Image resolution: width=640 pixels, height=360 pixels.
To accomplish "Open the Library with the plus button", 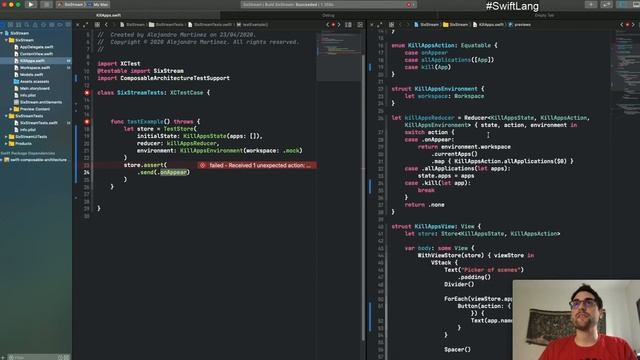I will pyautogui.click(x=591, y=4).
